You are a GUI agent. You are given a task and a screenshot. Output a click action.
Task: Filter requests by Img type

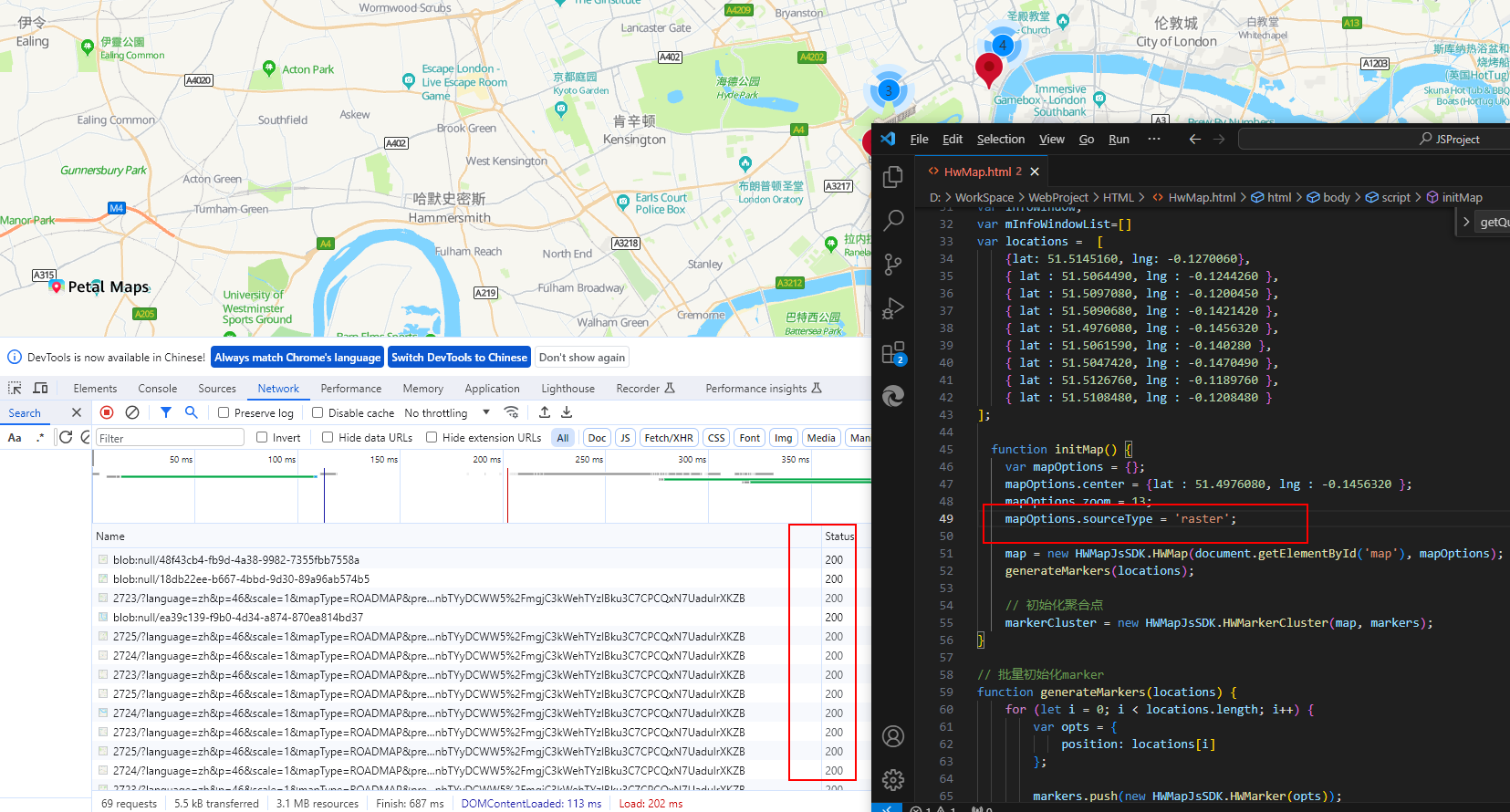coord(784,438)
